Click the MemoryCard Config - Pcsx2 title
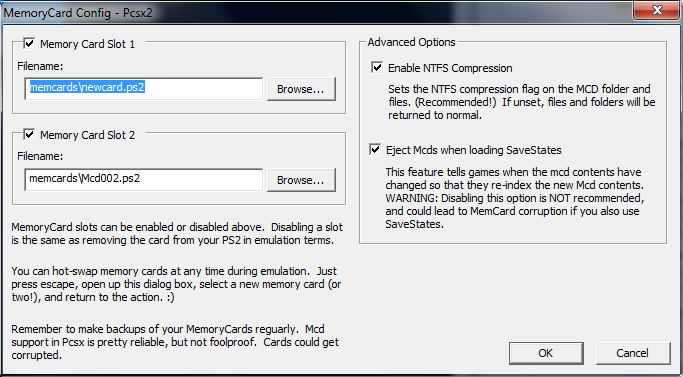 coord(78,13)
